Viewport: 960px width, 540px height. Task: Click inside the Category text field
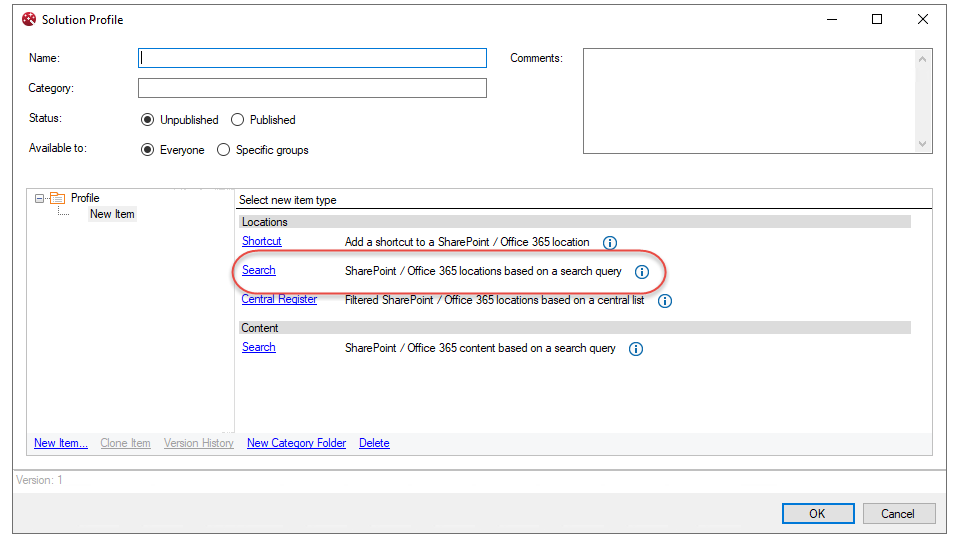[x=312, y=88]
